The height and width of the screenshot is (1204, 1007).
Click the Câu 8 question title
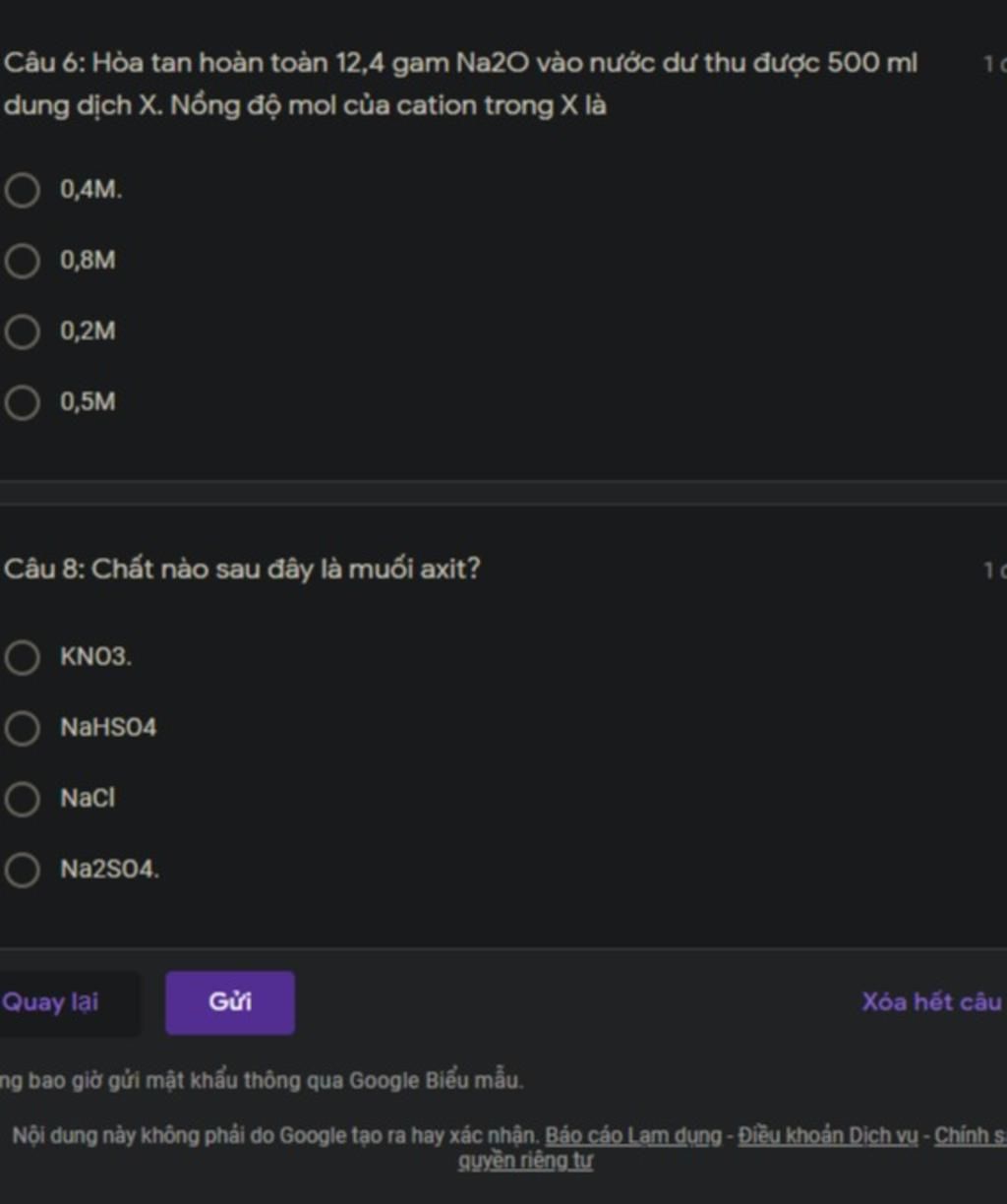pos(242,569)
